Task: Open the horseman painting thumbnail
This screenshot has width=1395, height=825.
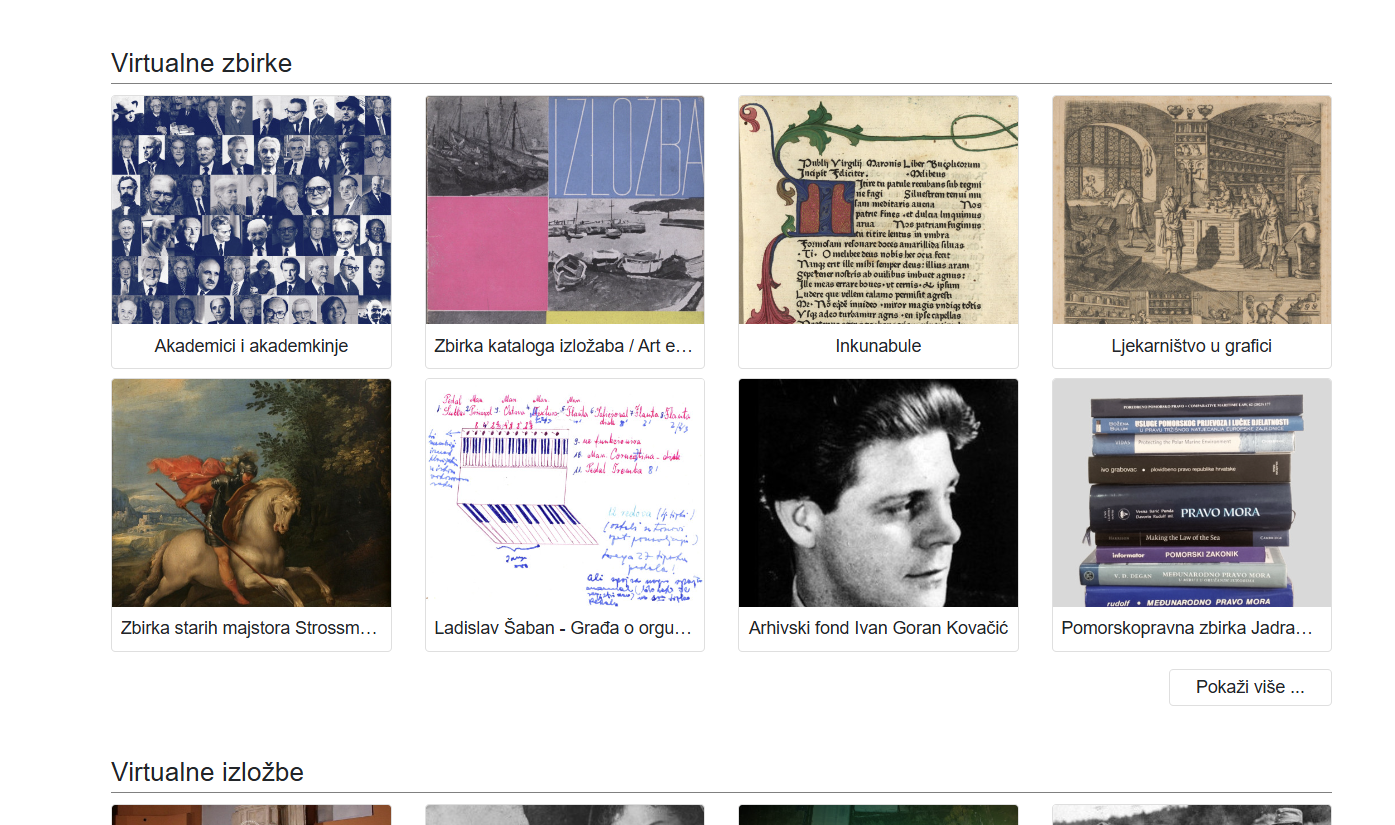Action: point(251,493)
